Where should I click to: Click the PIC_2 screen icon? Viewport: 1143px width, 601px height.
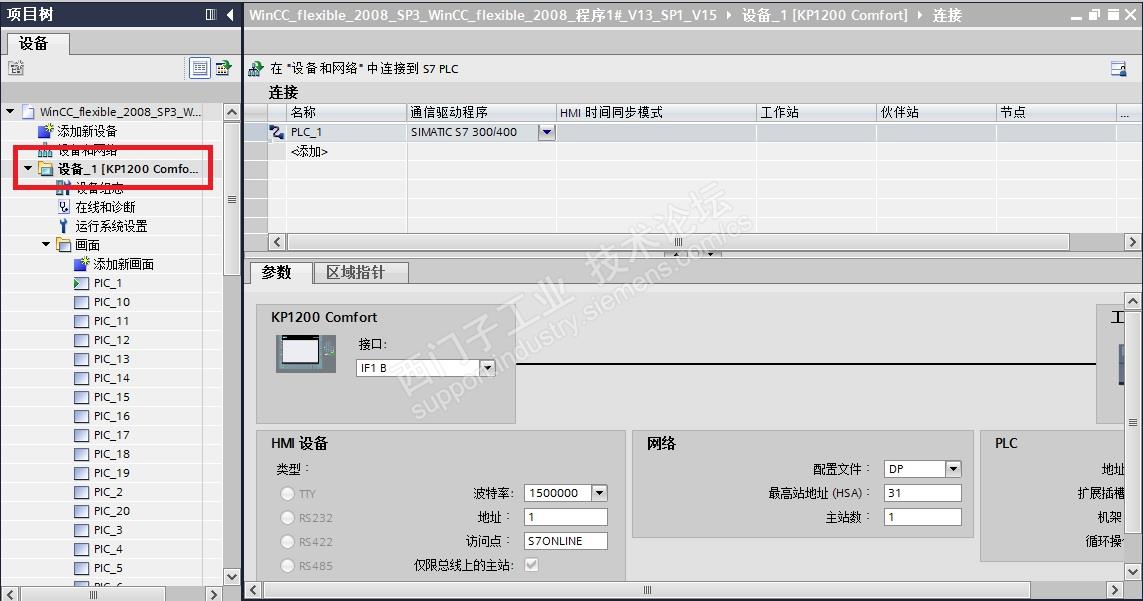(82, 492)
